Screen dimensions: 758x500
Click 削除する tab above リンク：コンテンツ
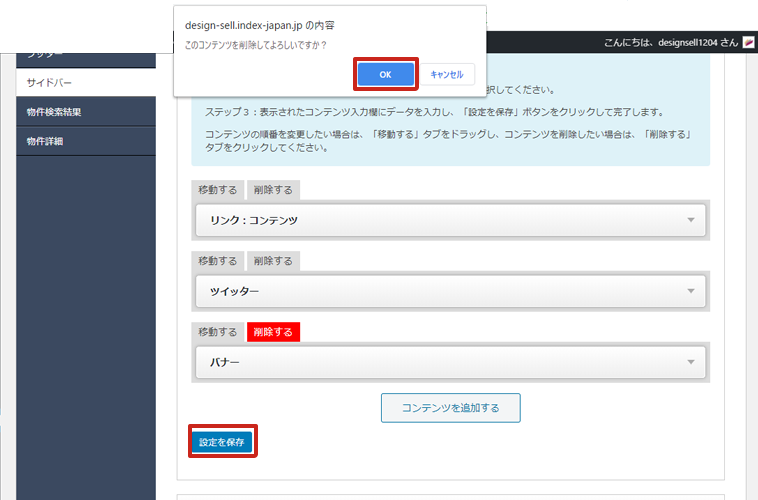click(273, 190)
